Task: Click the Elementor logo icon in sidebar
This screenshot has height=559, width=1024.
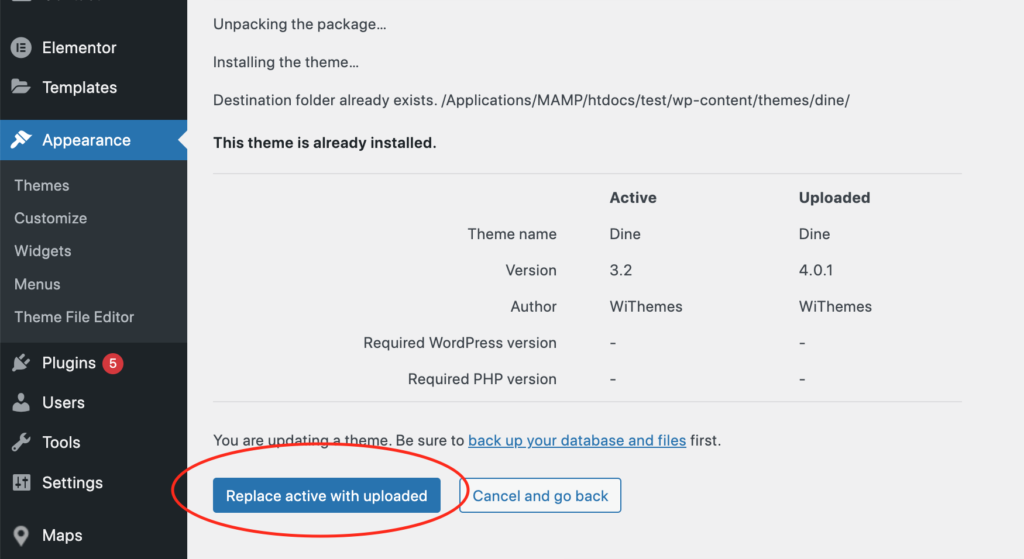Action: pos(21,48)
